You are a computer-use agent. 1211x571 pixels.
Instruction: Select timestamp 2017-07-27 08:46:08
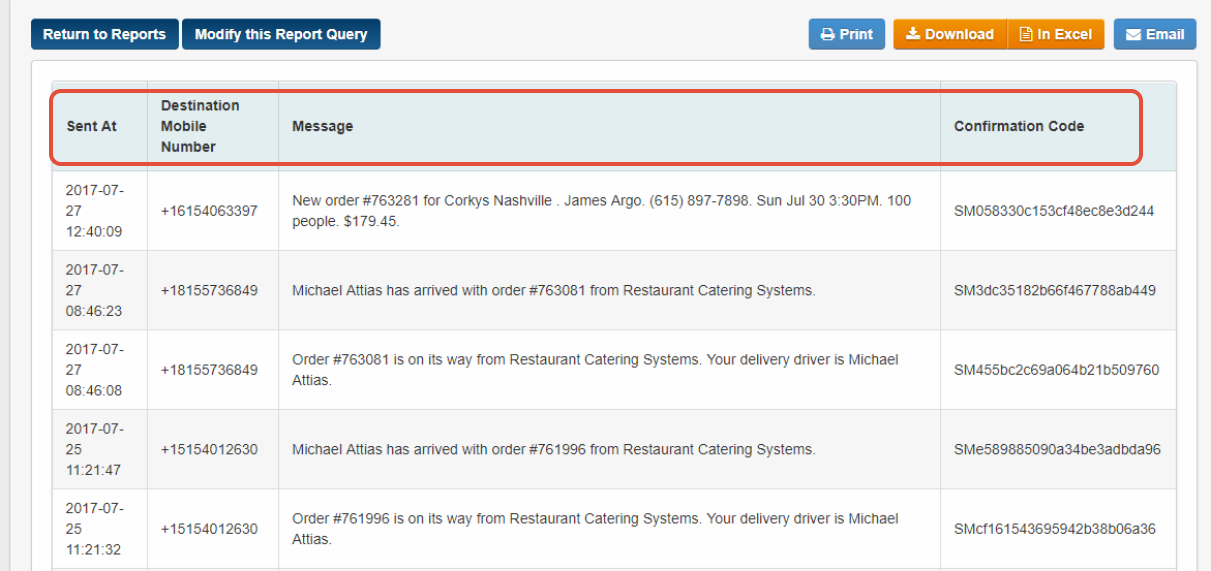click(x=94, y=370)
